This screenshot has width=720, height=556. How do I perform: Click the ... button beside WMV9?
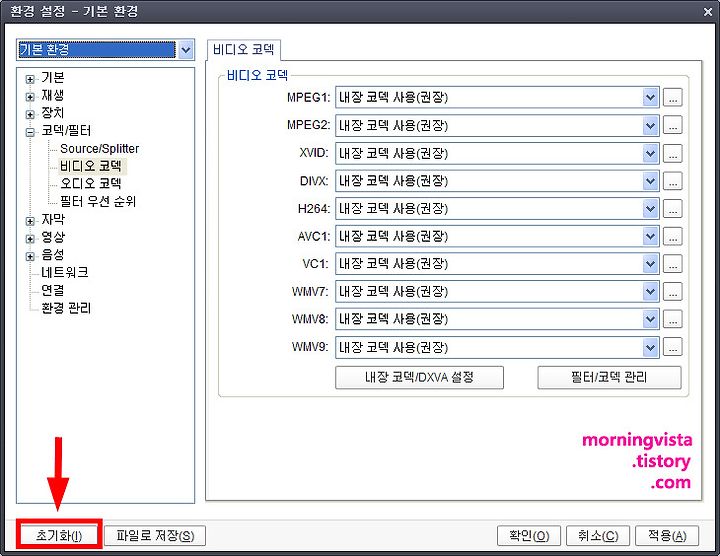[x=673, y=348]
